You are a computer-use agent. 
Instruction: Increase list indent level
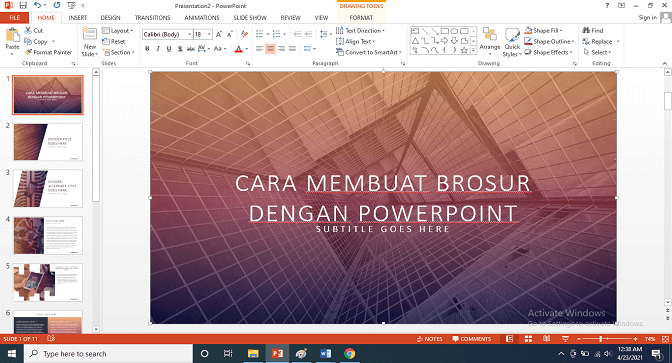pos(308,34)
